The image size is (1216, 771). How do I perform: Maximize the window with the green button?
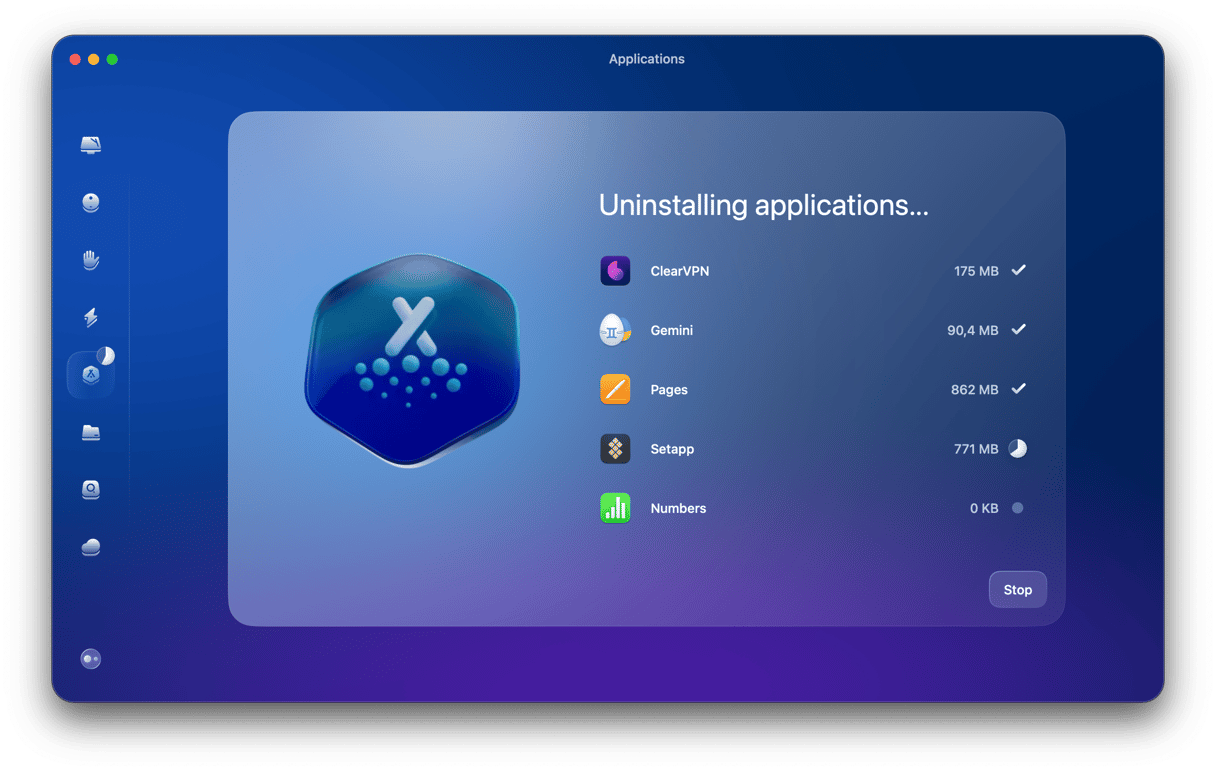coord(112,60)
